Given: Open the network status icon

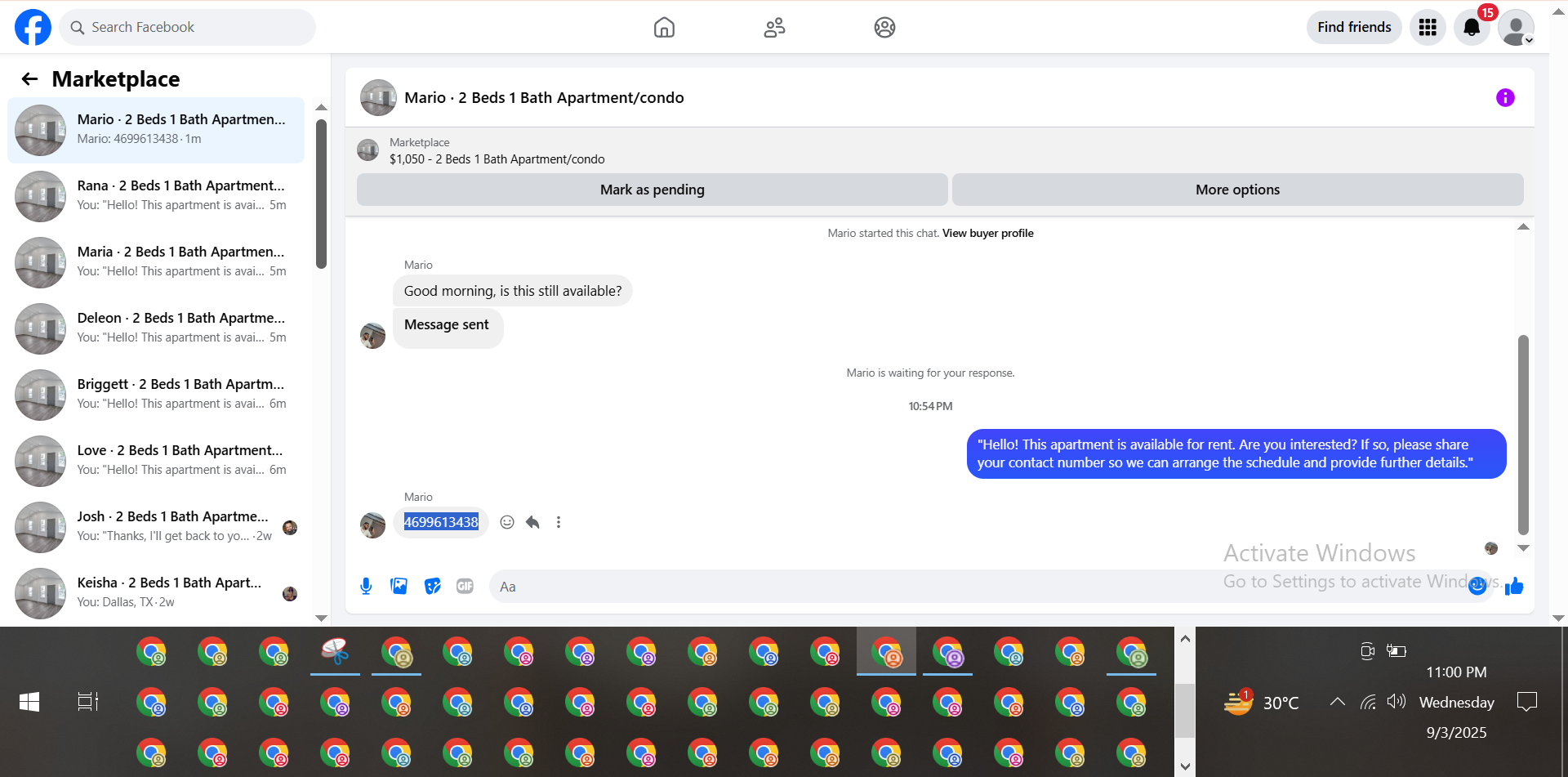Looking at the screenshot, I should [x=1368, y=702].
